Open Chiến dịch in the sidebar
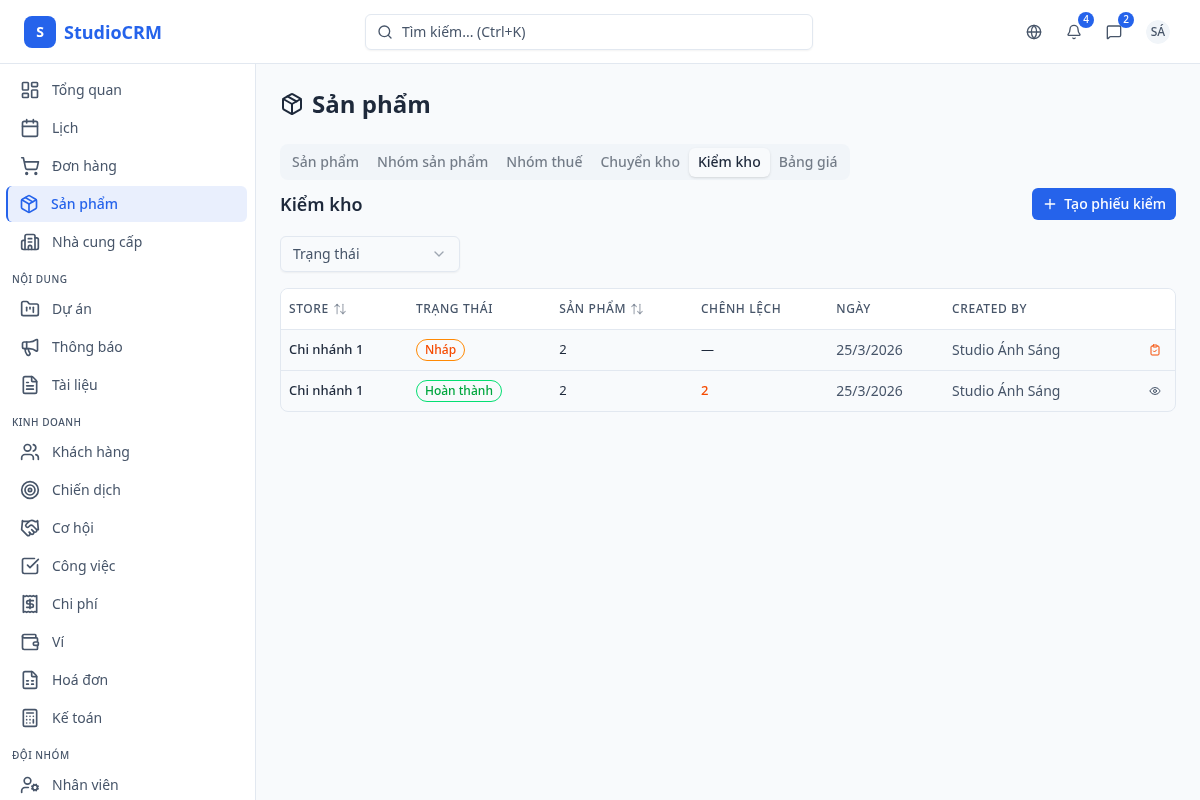1200x800 pixels. pos(86,490)
